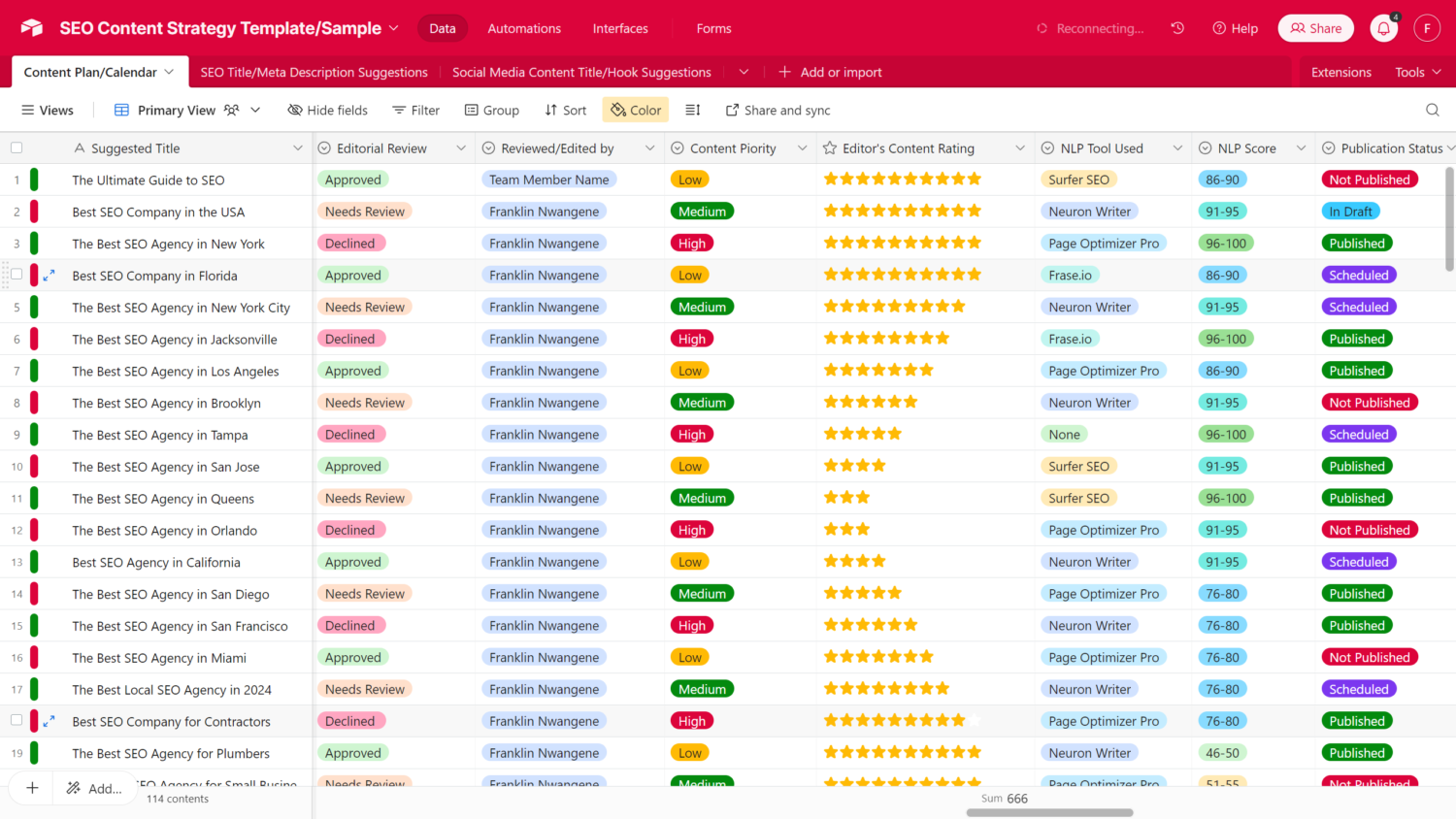Click the search magnifier icon
Image resolution: width=1456 pixels, height=819 pixels.
point(1433,110)
